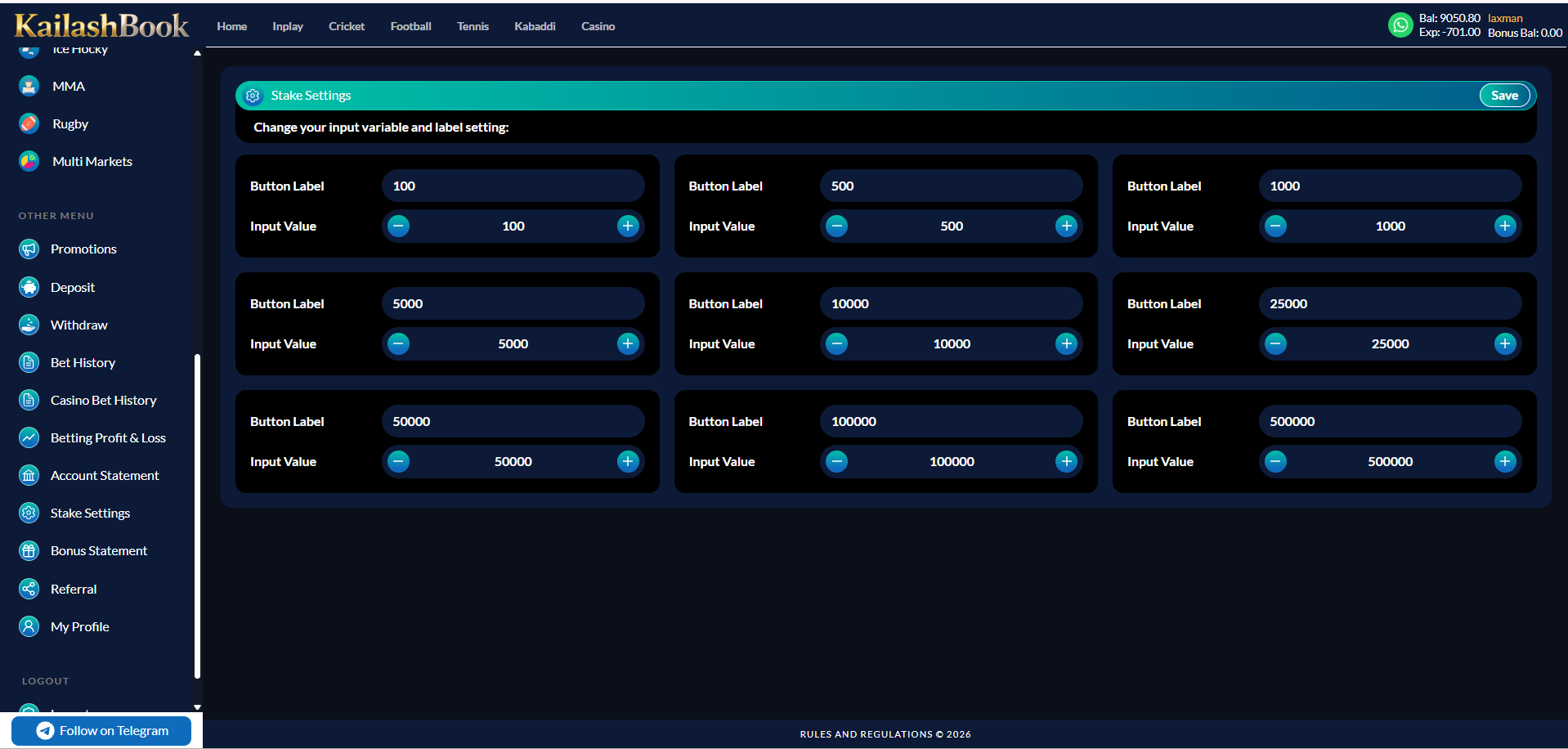
Task: Edit Button Label field showing 25000
Action: click(x=1390, y=303)
